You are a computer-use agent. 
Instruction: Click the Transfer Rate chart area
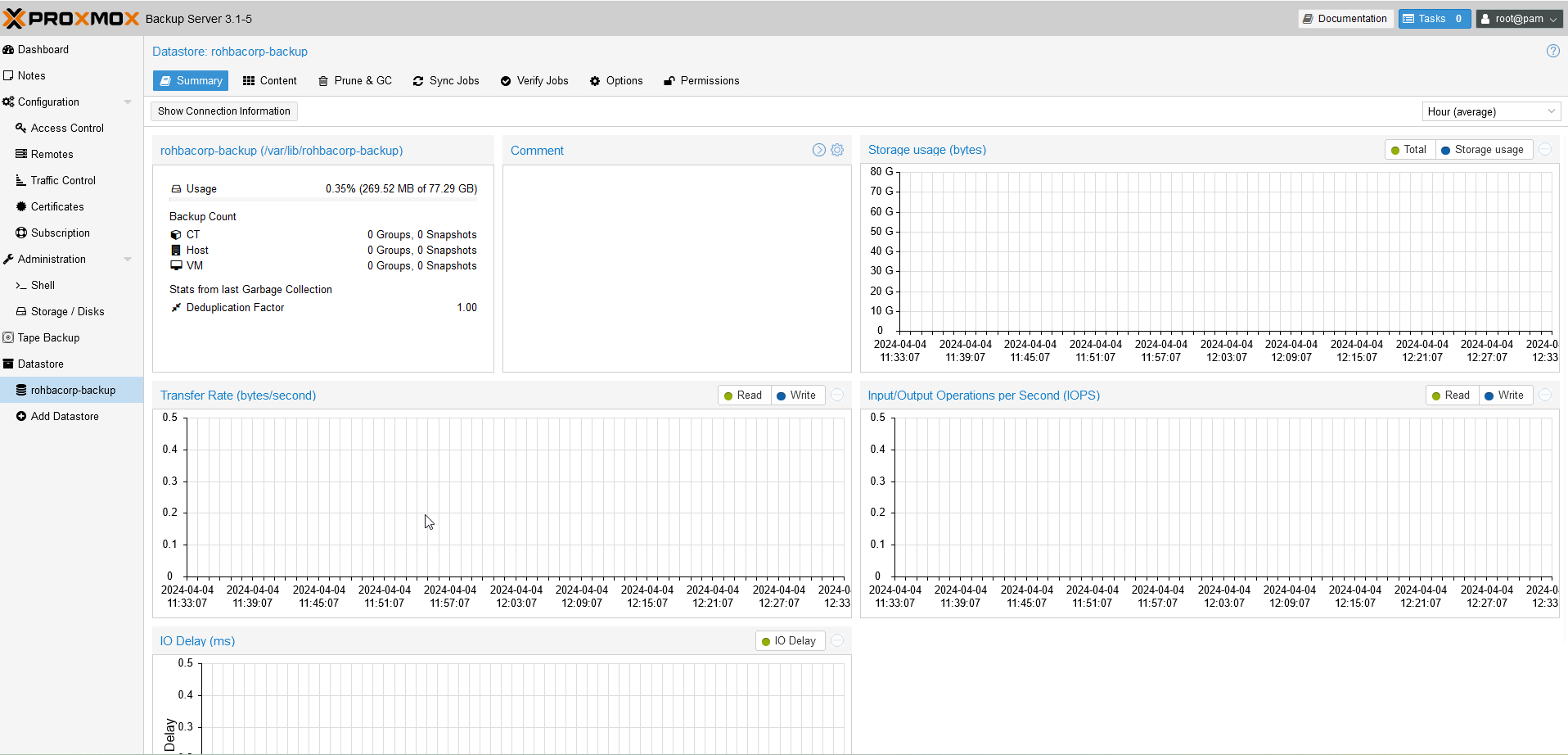click(516, 497)
